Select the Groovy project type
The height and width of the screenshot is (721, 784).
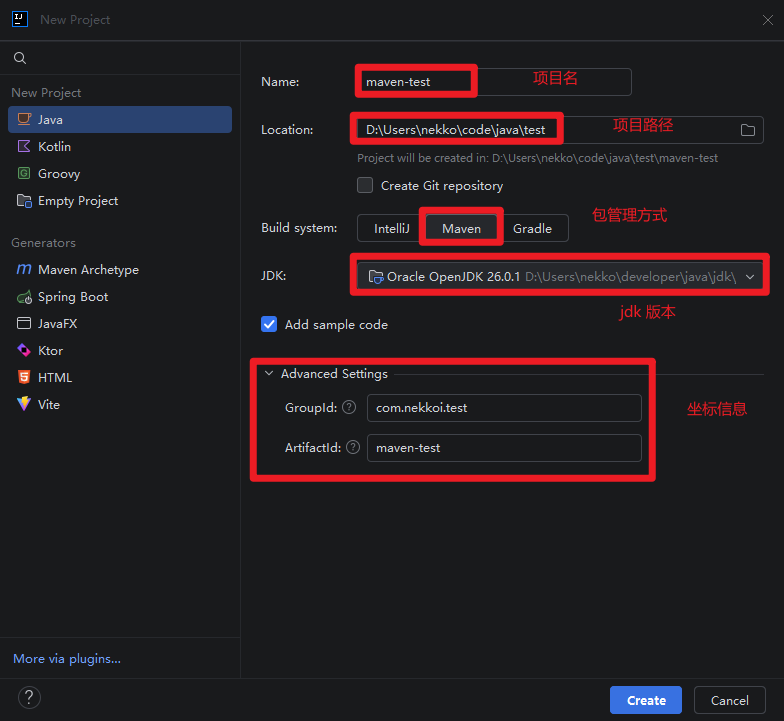[120, 174]
